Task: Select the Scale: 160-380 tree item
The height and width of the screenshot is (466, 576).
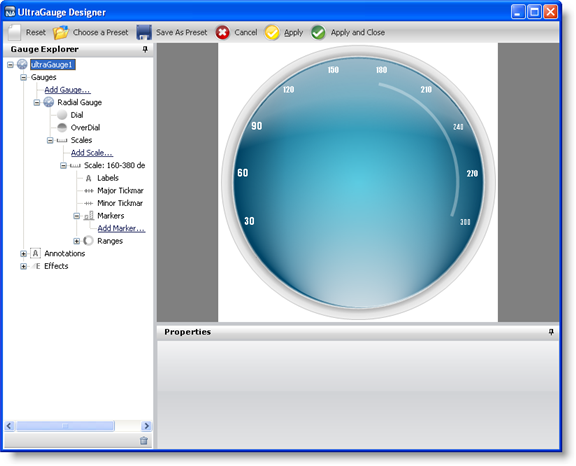Action: tap(114, 165)
